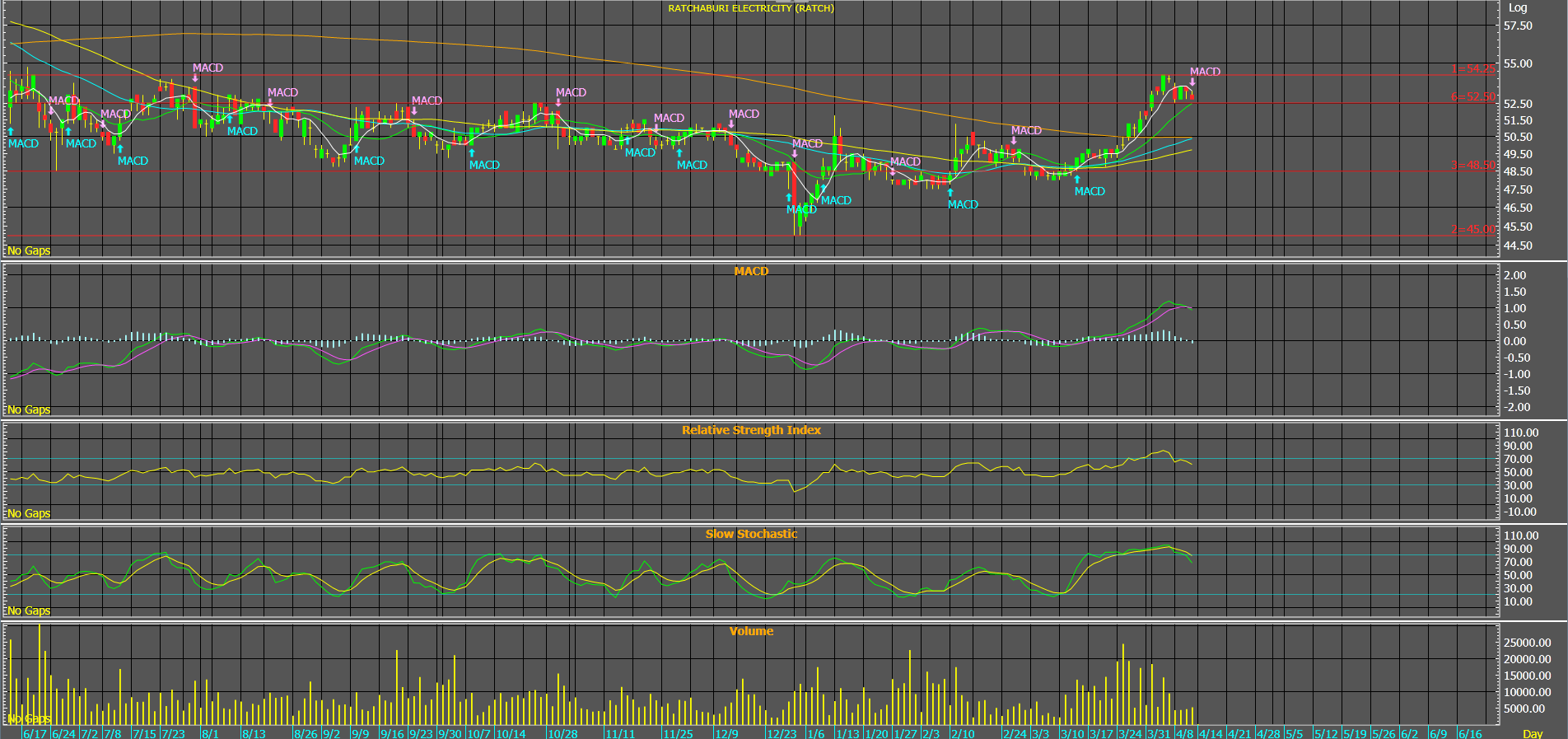Select the 6/17 date on time axis
Viewport: 1568px width, 739px height.
[35, 733]
